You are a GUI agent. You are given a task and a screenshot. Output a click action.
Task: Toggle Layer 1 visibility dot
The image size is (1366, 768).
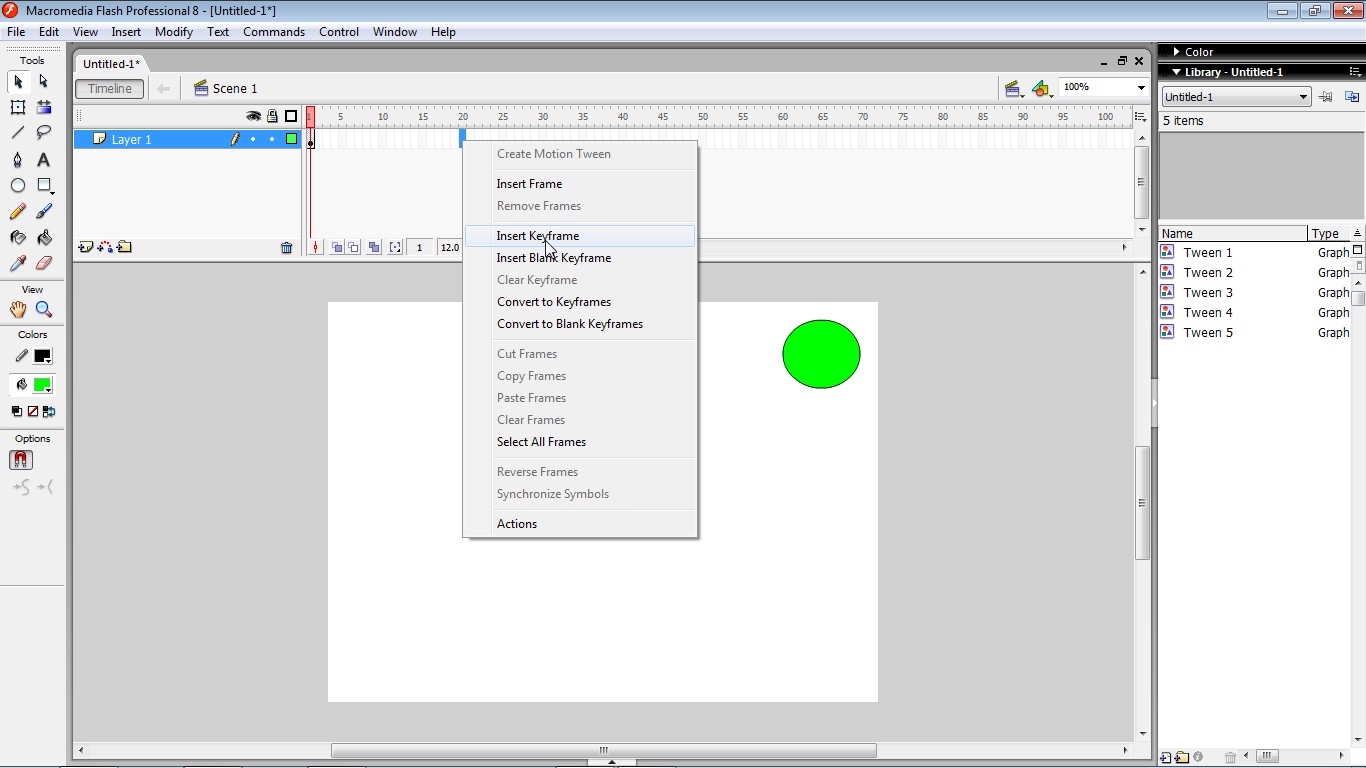[253, 139]
